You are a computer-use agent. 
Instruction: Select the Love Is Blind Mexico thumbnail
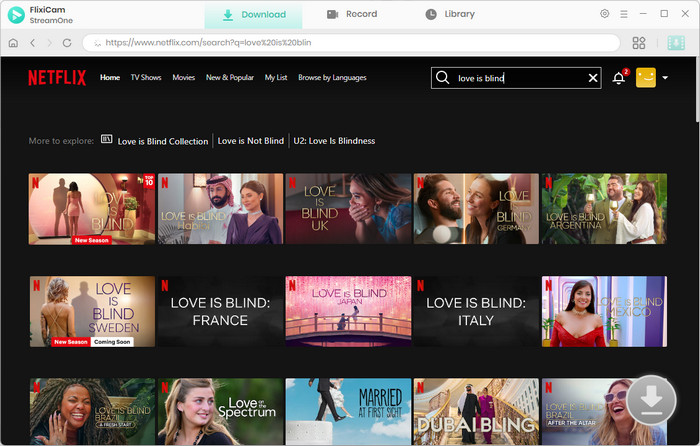tap(604, 311)
